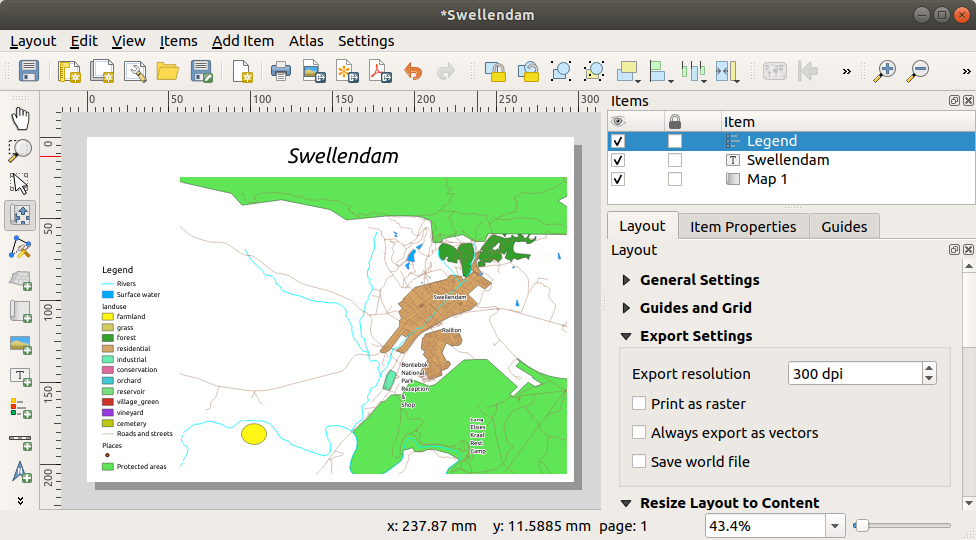Click the Undo arrow icon
Viewport: 976px width, 540px height.
tap(413, 71)
